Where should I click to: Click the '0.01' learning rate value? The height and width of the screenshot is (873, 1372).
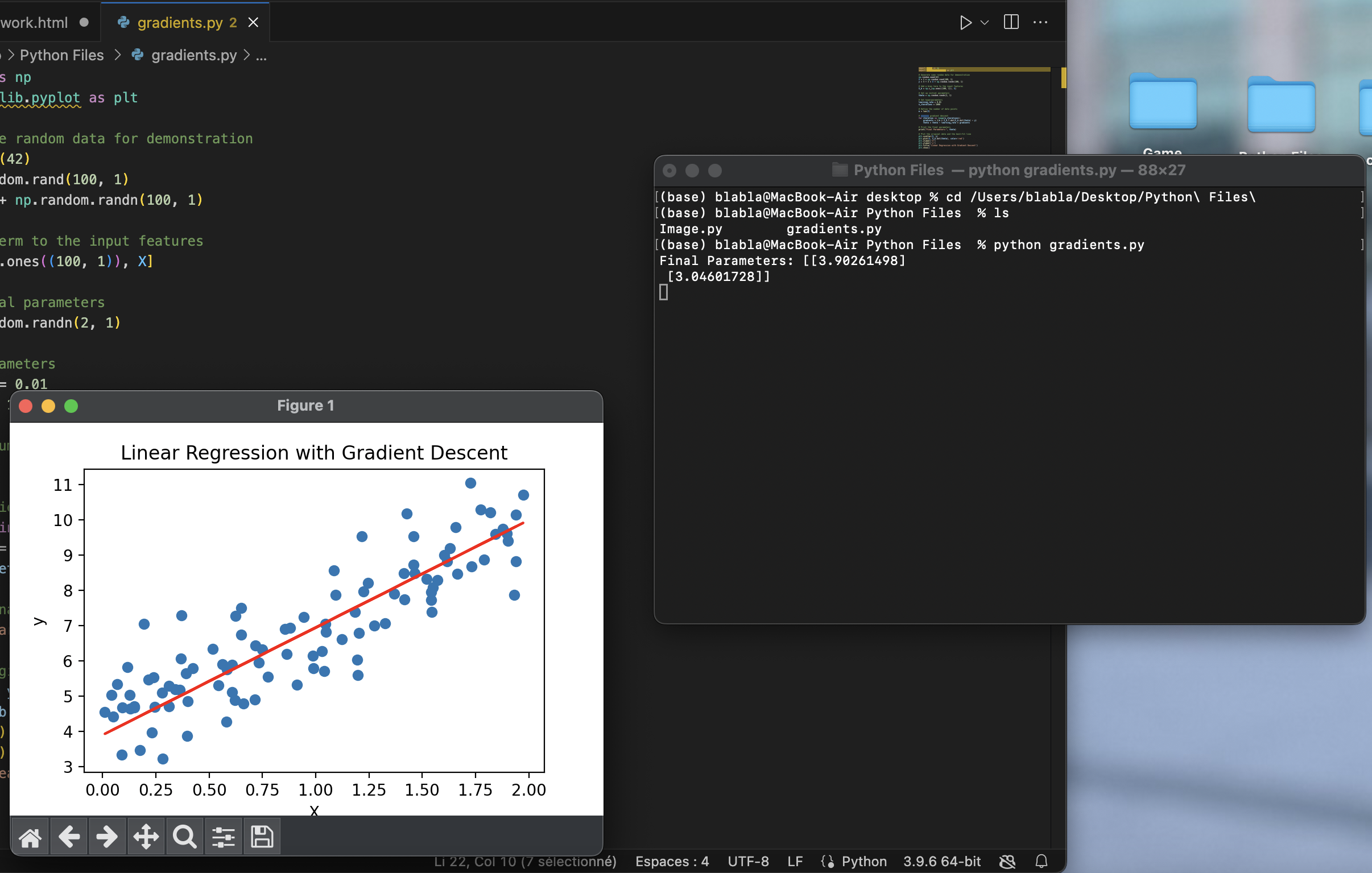[31, 384]
